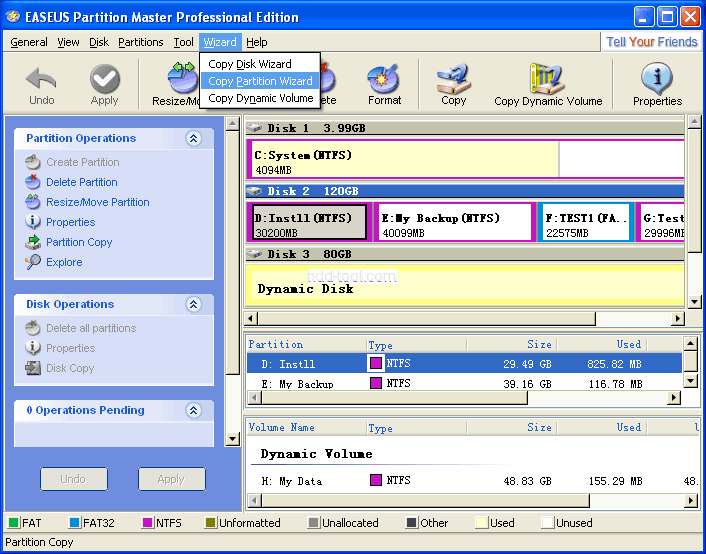Click the Copy toolbar icon

pos(453,78)
